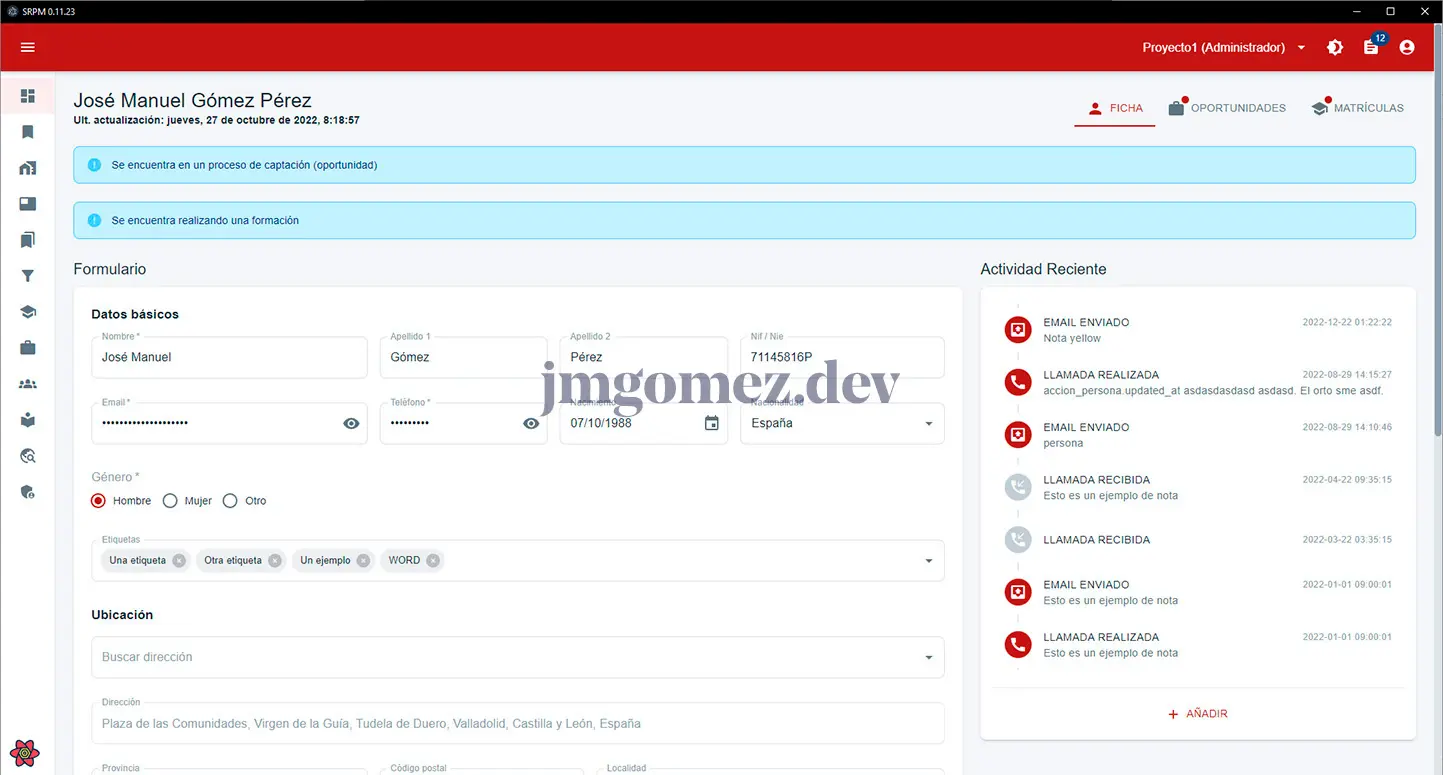Select the Otro gender radio button
Viewport: 1443px width, 775px height.
(230, 501)
